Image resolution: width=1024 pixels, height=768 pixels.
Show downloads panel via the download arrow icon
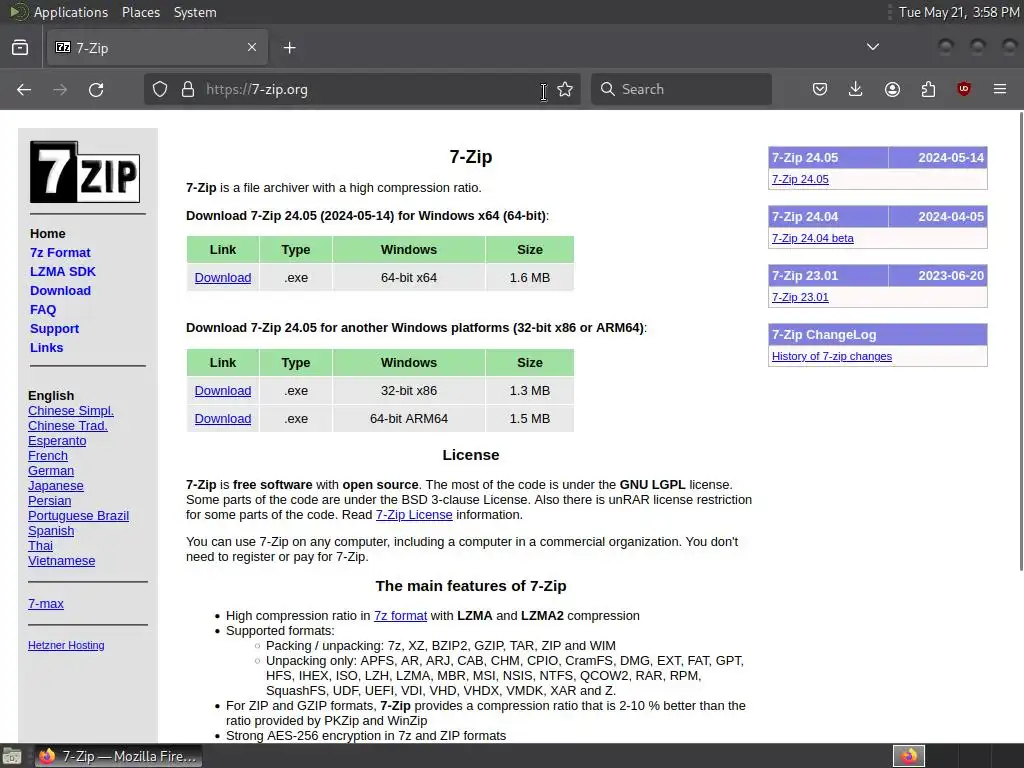click(x=856, y=89)
